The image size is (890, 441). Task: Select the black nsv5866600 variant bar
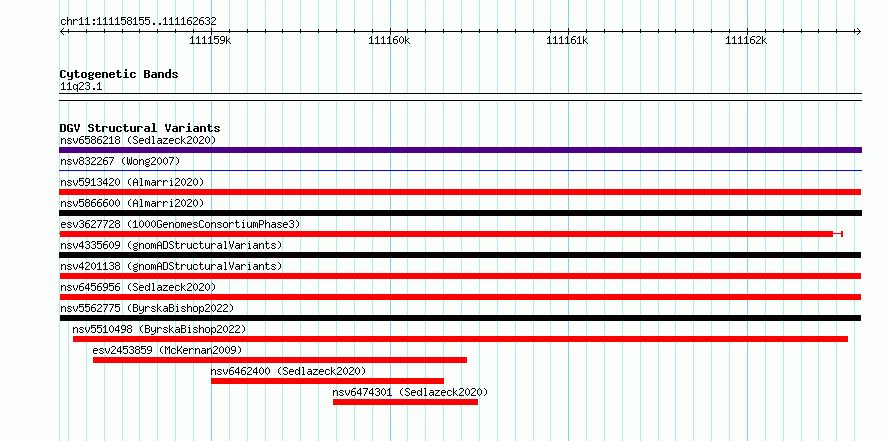[x=460, y=213]
